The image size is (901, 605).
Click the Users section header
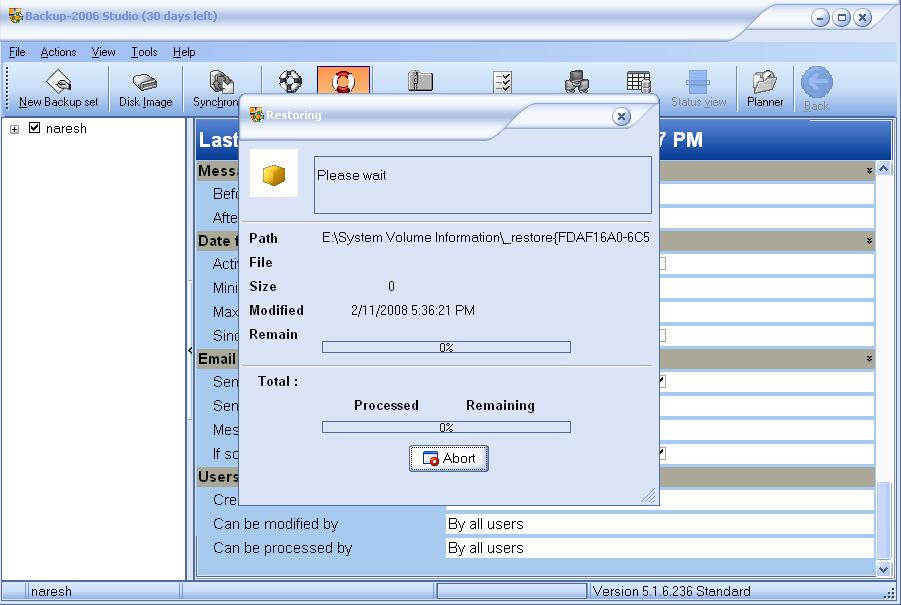coord(218,476)
